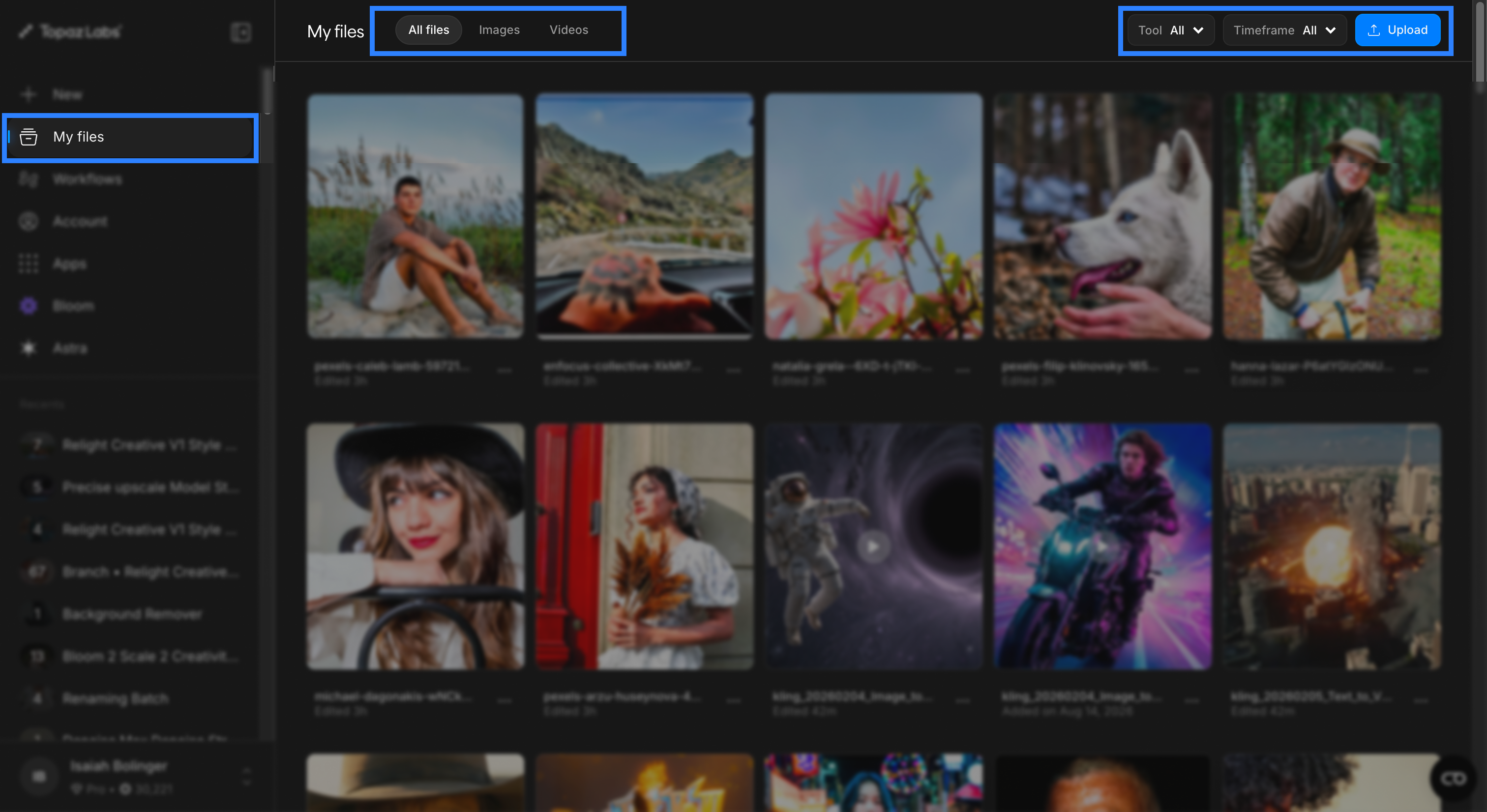Image resolution: width=1487 pixels, height=812 pixels.
Task: Open the Bloom 2 Scale 2 recent item
Action: [x=130, y=656]
